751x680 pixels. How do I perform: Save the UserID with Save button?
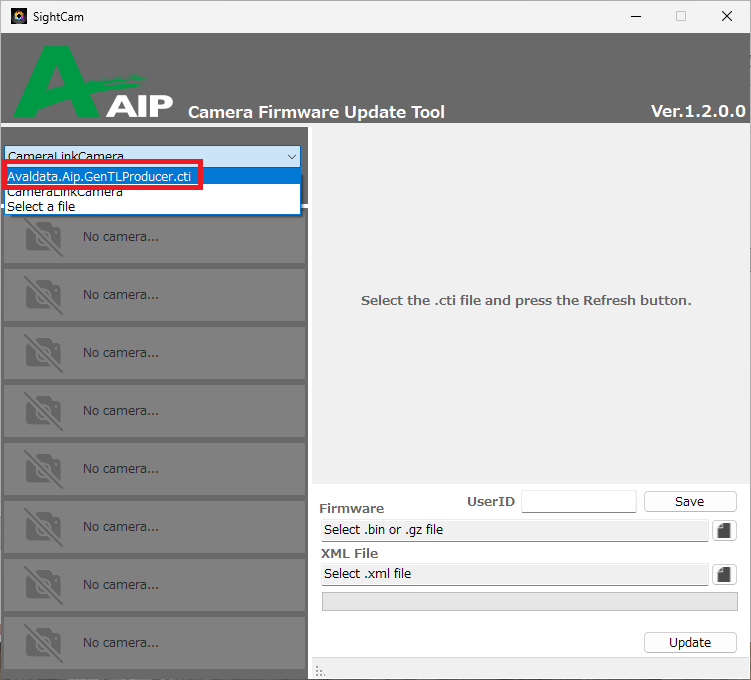(690, 501)
